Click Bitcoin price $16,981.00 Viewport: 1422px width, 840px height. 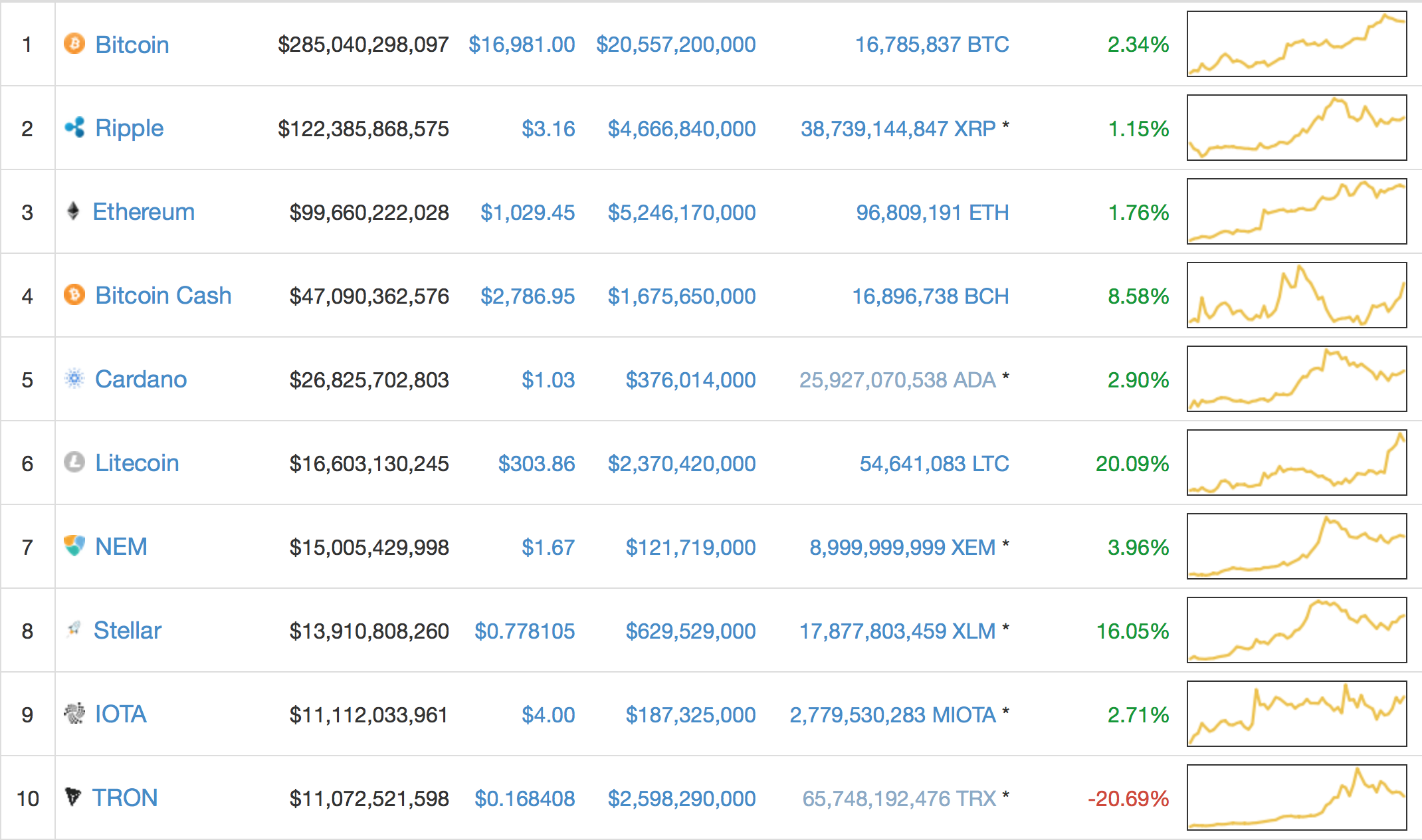click(x=522, y=45)
